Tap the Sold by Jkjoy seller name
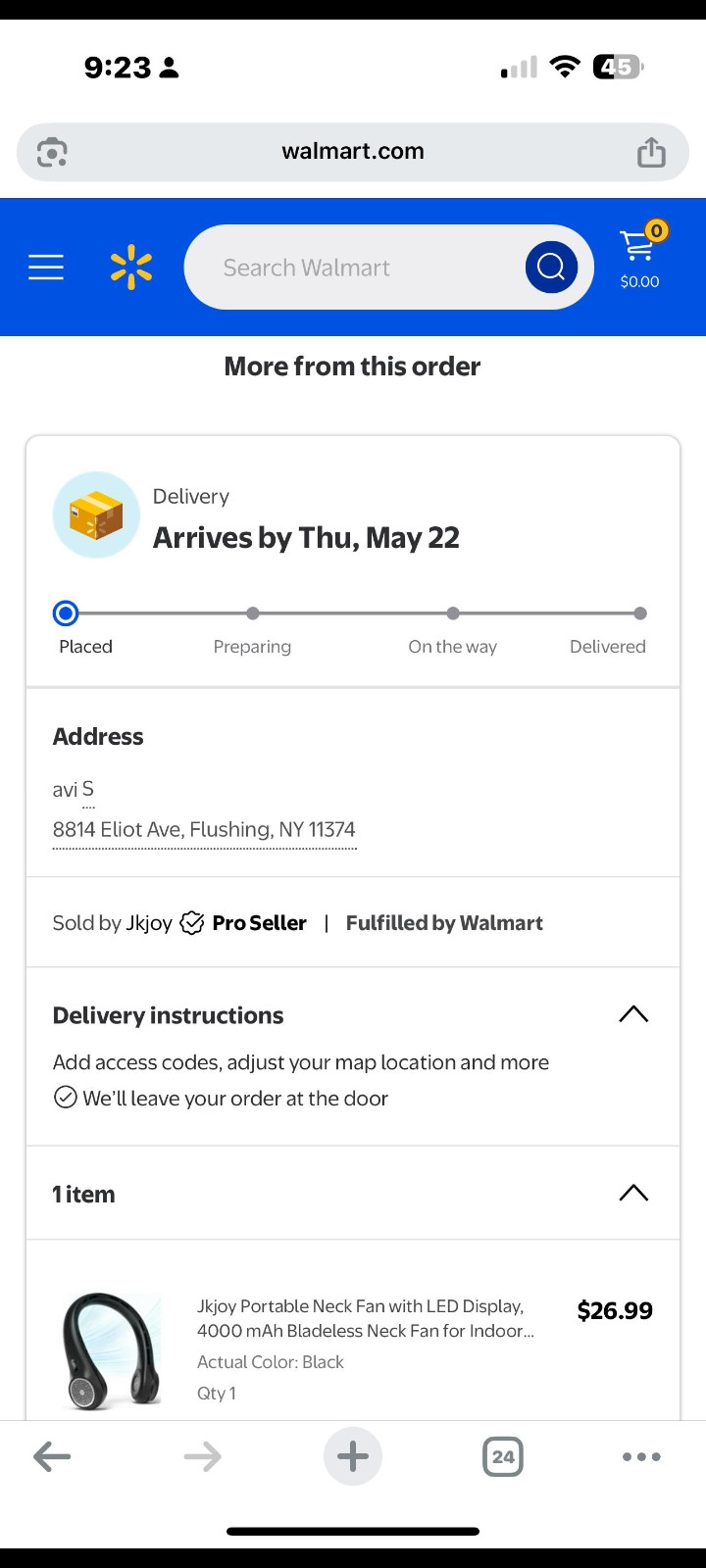The height and width of the screenshot is (1568, 706). (149, 923)
